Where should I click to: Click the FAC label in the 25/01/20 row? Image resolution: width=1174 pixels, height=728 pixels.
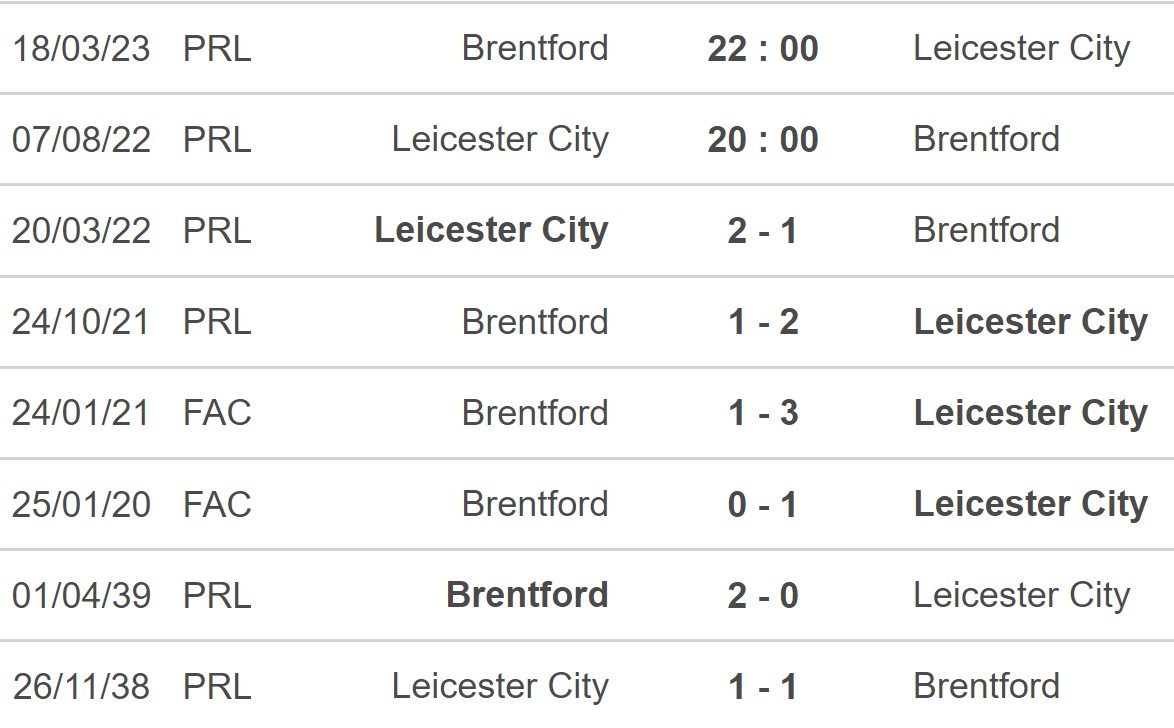point(217,504)
